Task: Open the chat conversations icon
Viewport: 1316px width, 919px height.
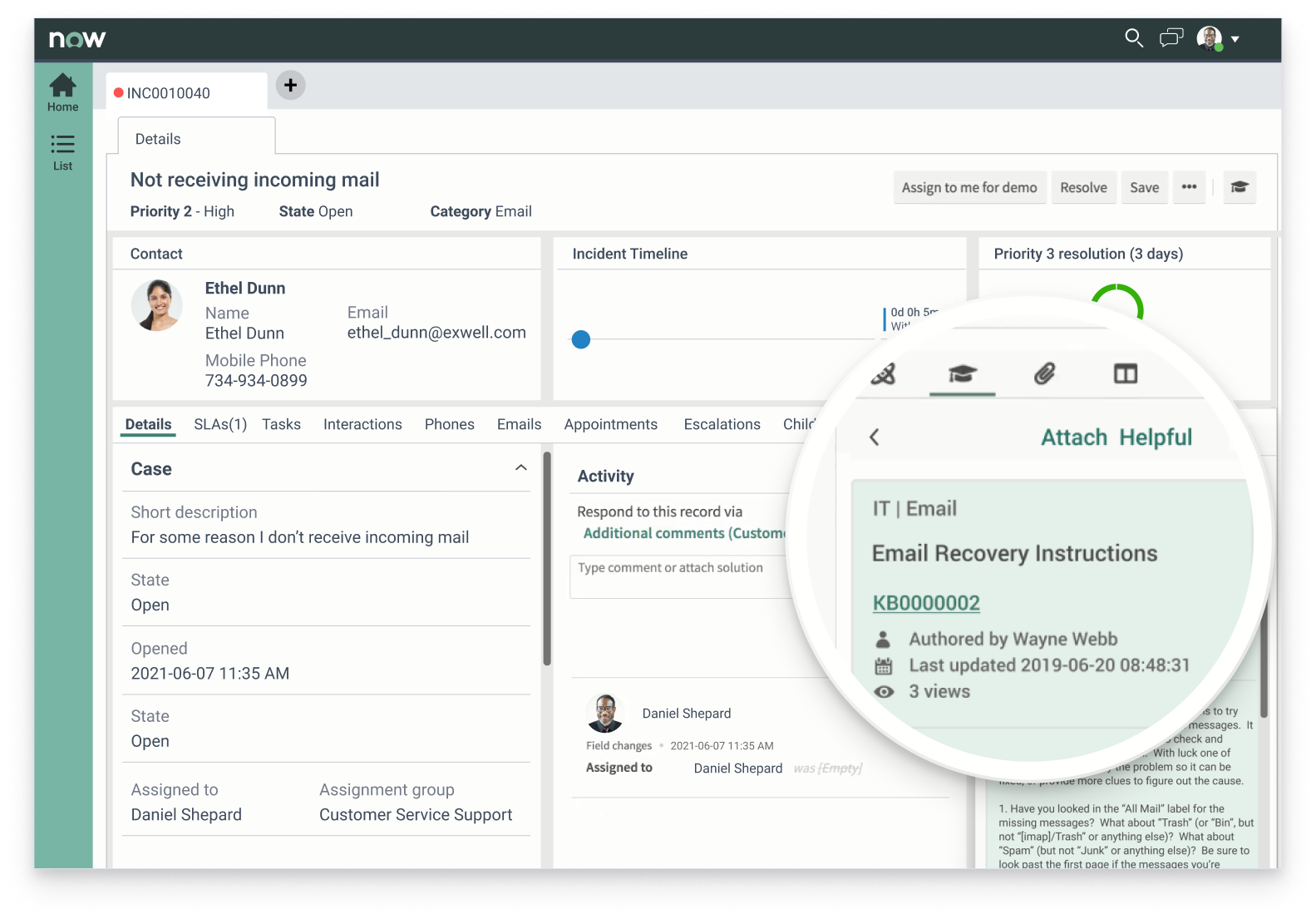Action: 1171,38
